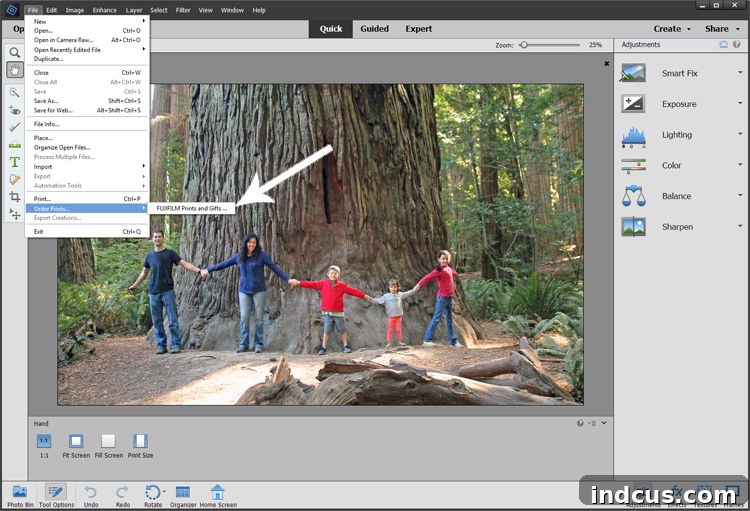
Task: Open the Create dropdown
Action: (672, 29)
